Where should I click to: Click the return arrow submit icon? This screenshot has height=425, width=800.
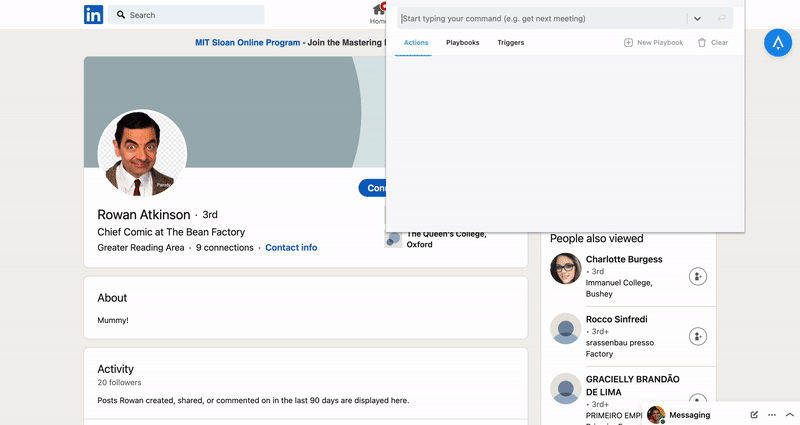coord(721,18)
